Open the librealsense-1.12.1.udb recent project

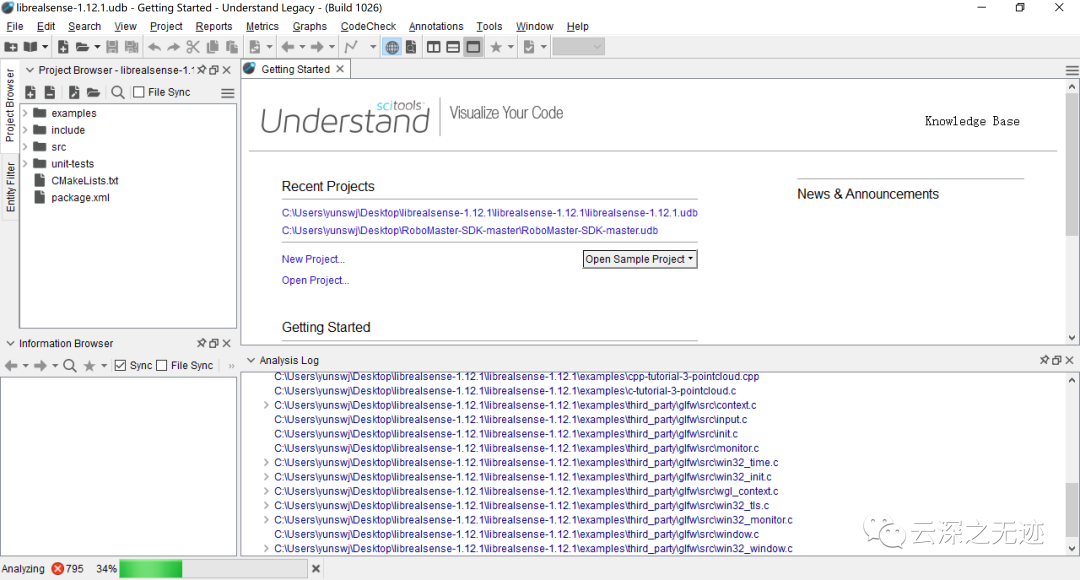[490, 213]
